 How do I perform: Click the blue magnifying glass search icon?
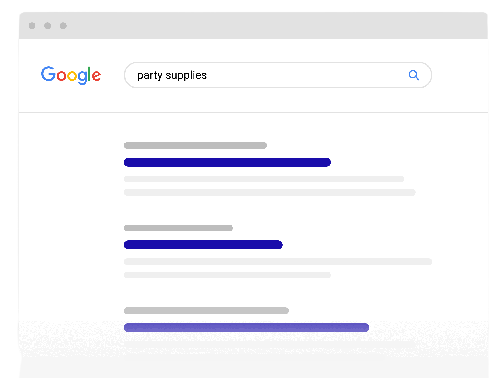click(414, 75)
